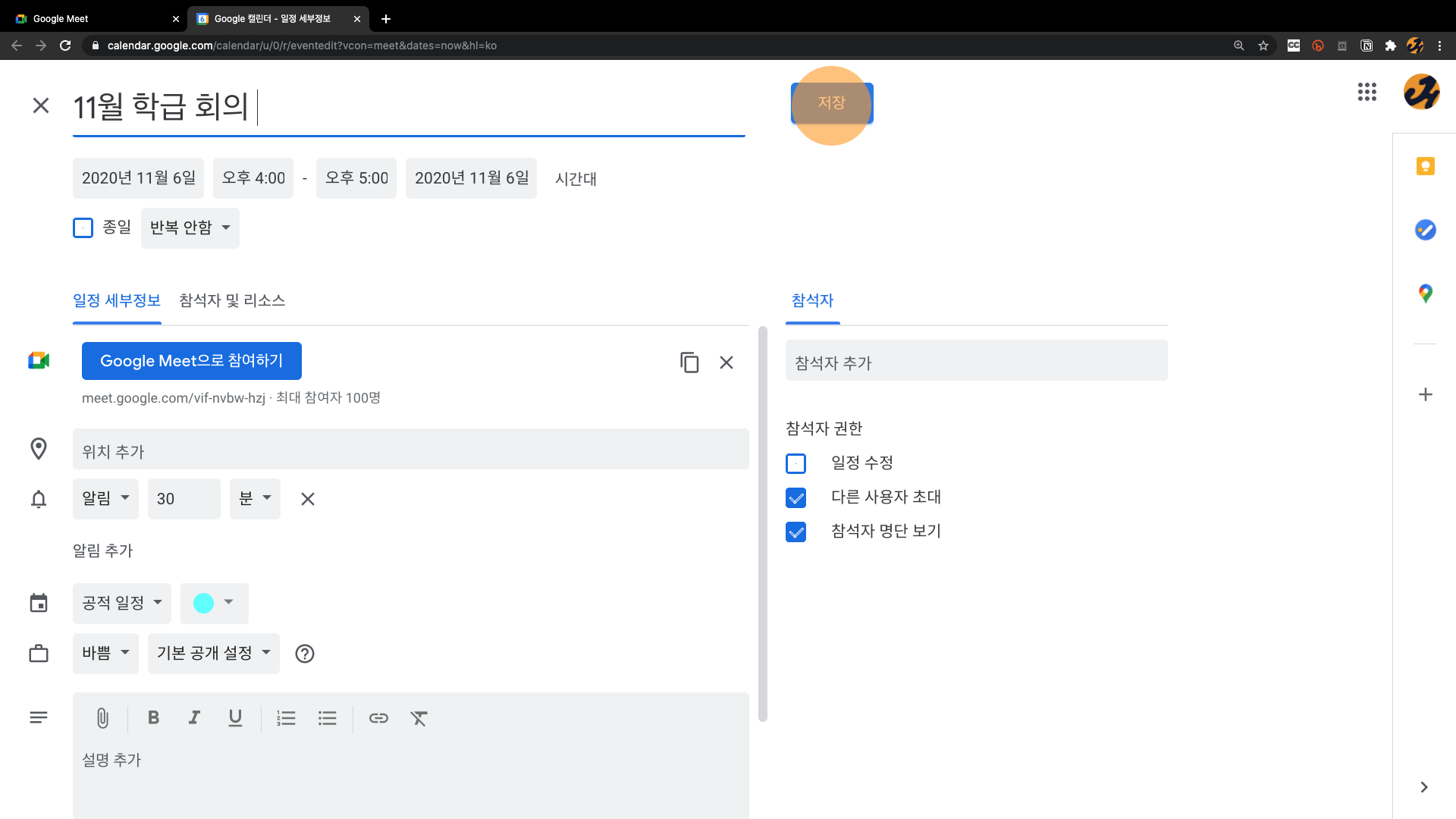Toggle bold formatting in description
Screen dimensions: 1456x819
click(x=153, y=718)
